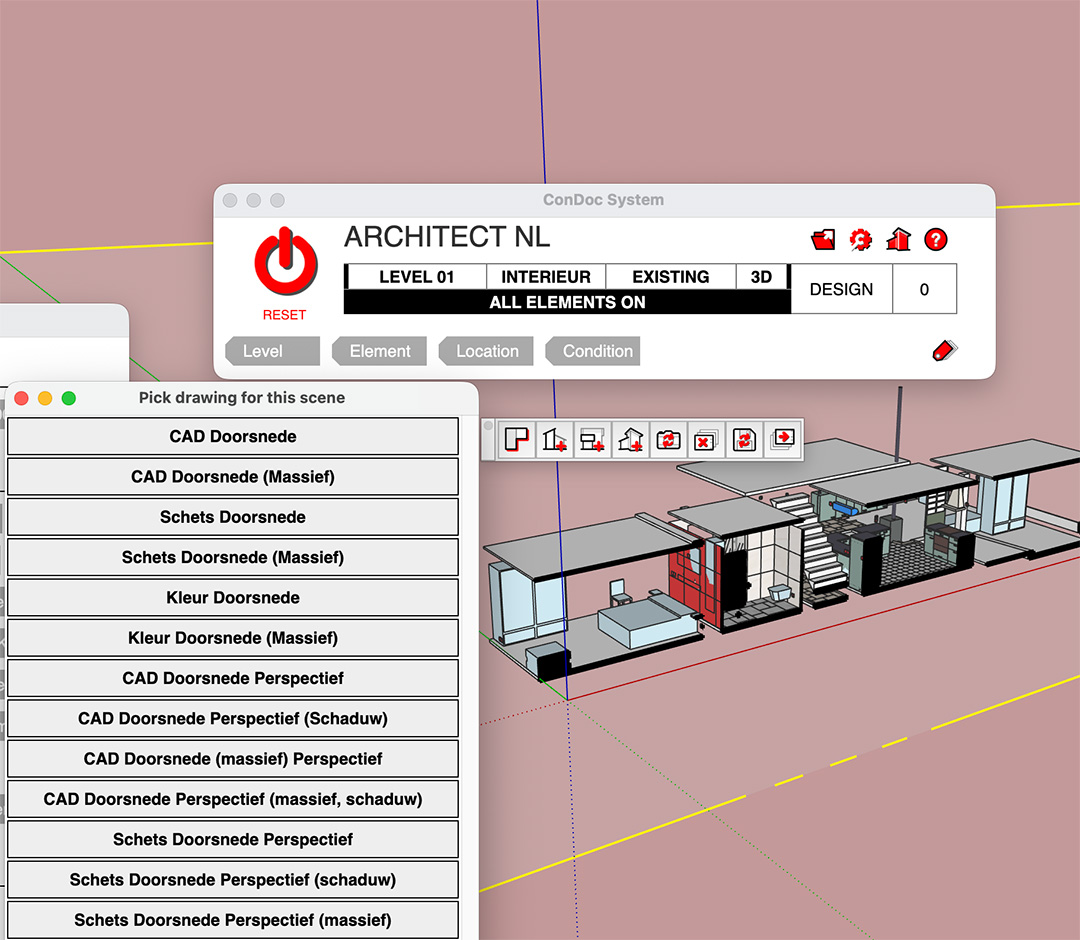This screenshot has height=940, width=1080.
Task: Choose CAD Doorsnede Perspectief
Action: click(x=233, y=678)
